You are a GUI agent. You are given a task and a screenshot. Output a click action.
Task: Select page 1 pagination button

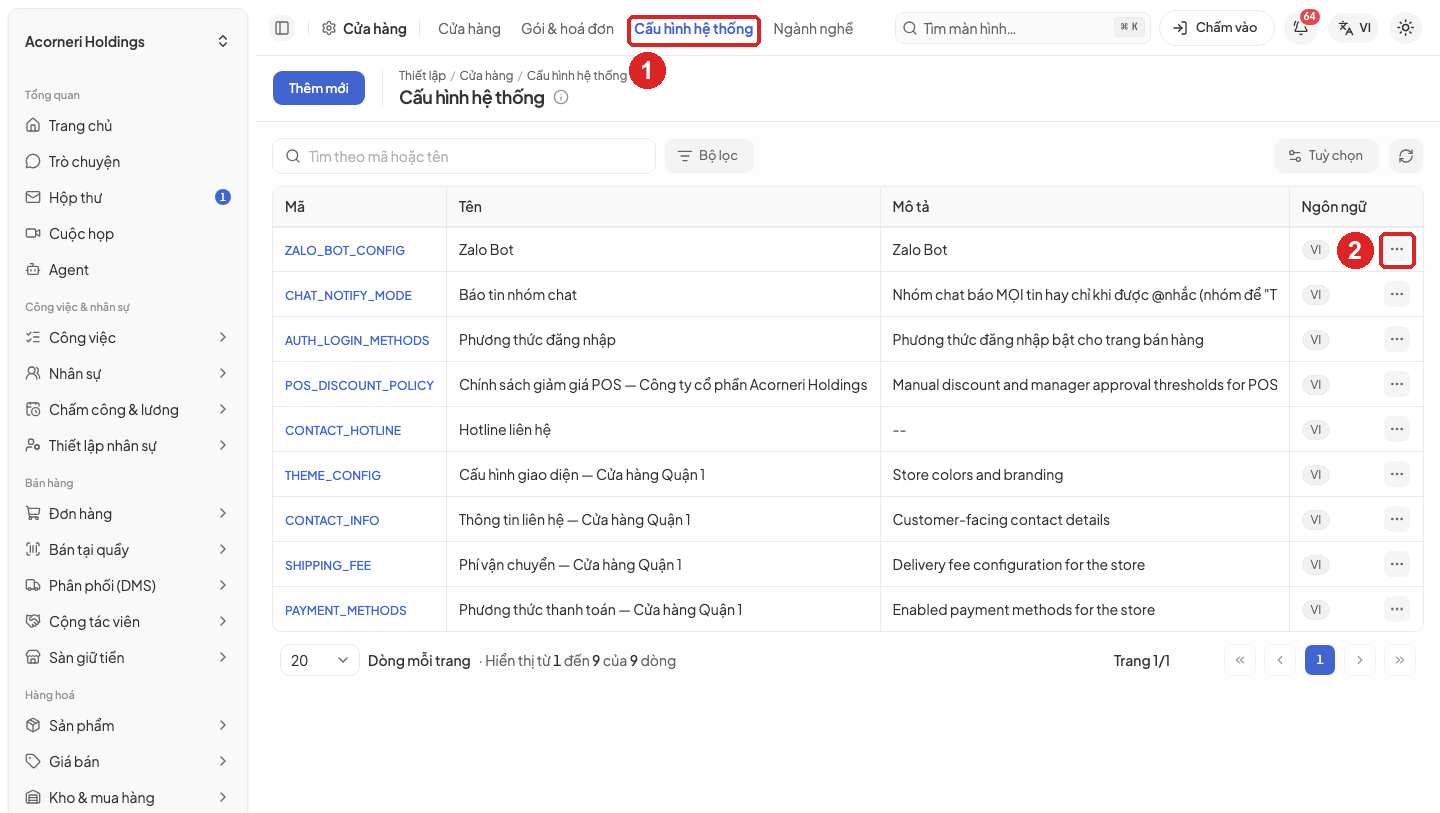(1320, 660)
